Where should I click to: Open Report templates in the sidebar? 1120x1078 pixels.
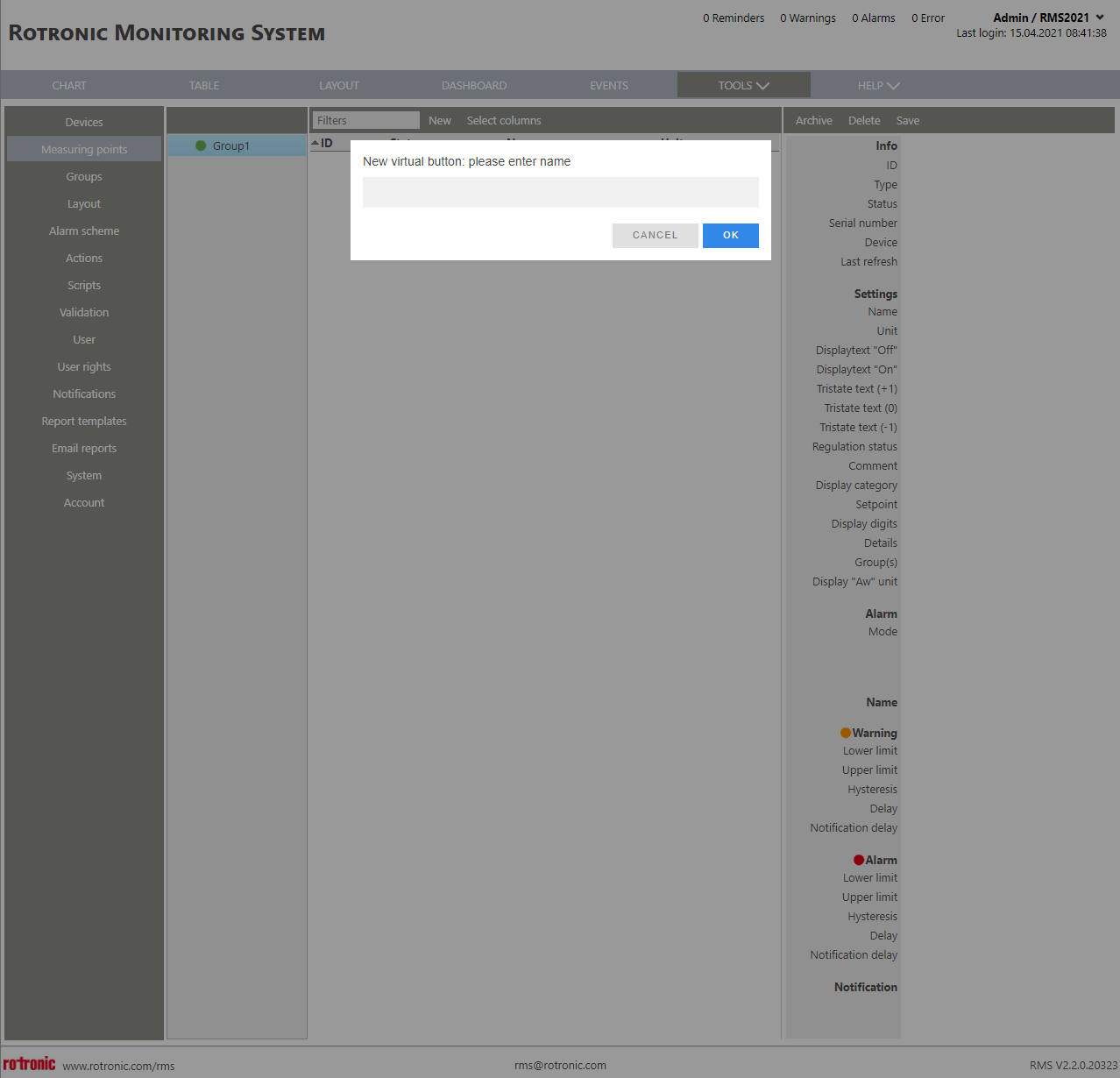tap(84, 421)
